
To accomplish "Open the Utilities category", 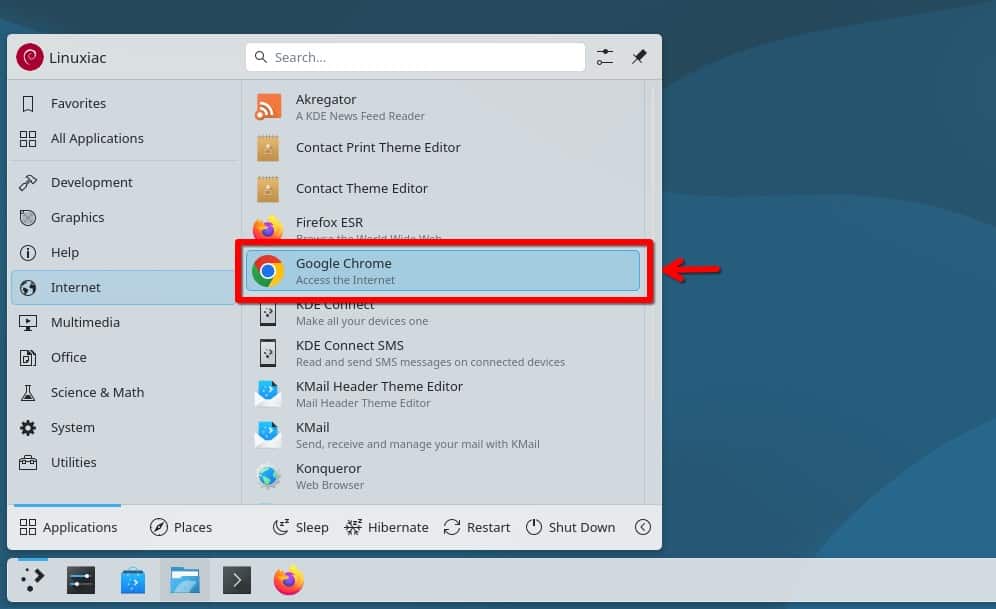I will click(x=124, y=462).
